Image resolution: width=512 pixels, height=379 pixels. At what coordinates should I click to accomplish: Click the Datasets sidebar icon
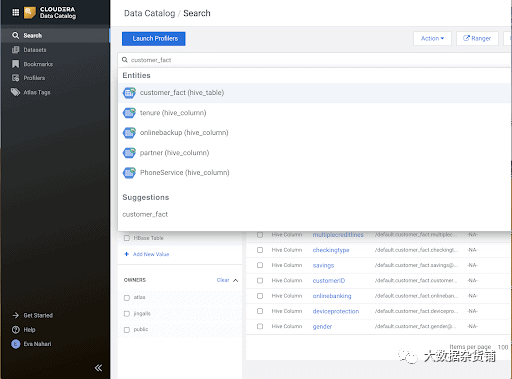pos(15,50)
